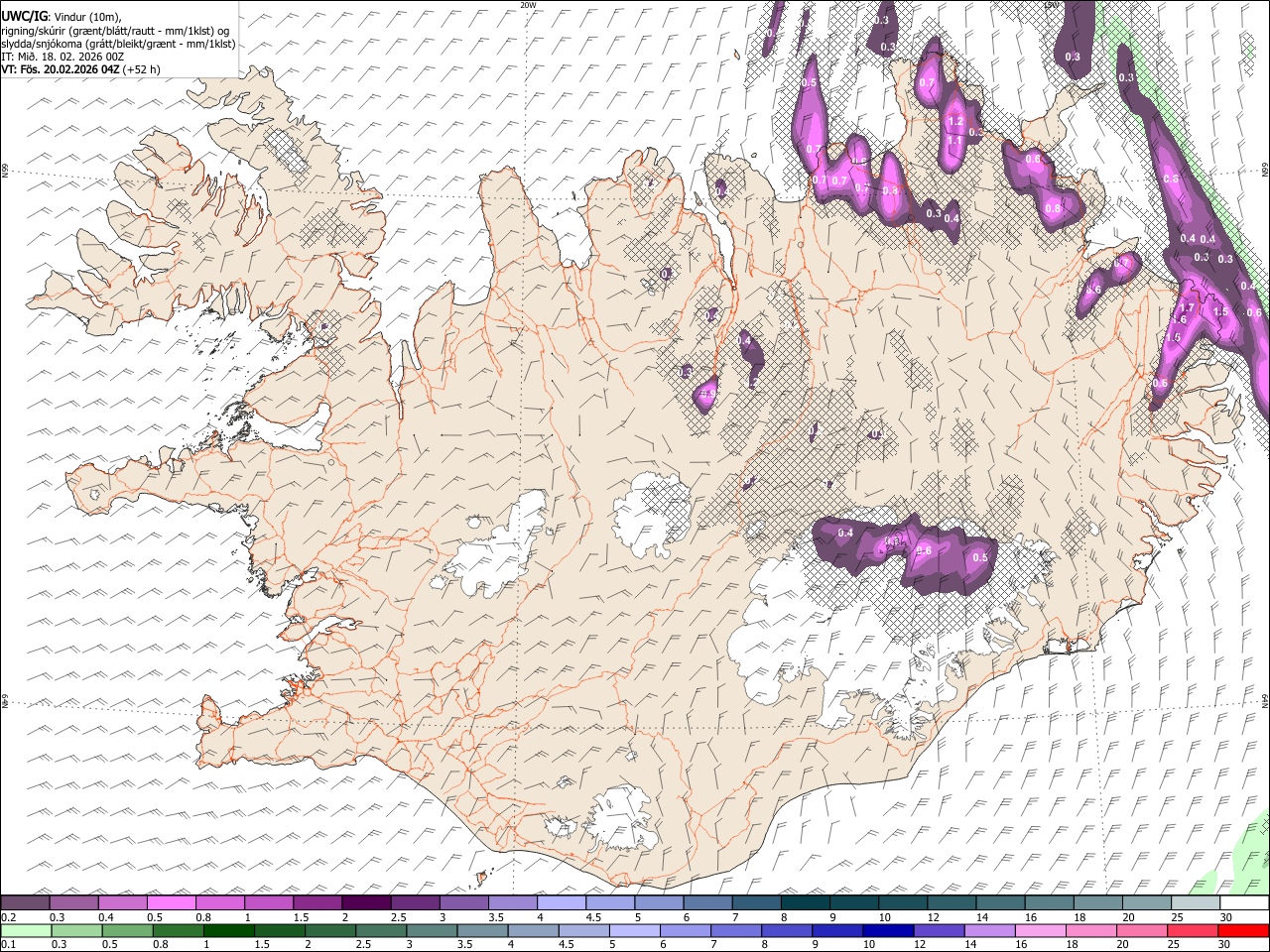The image size is (1270, 952).
Task: Click the lower legend swatch labeled 8
Action: click(x=785, y=930)
